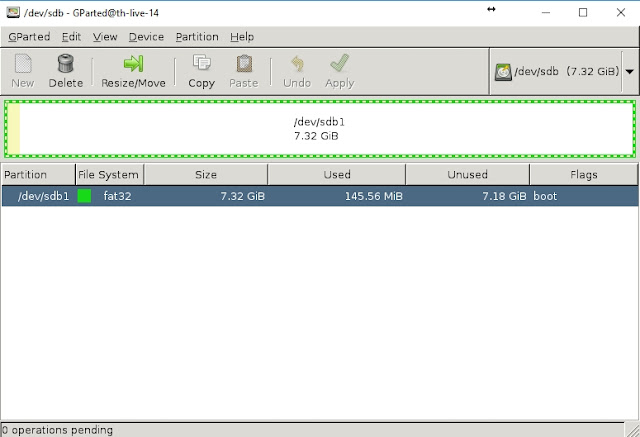The height and width of the screenshot is (437, 640).
Task: Open the Device menu
Action: [146, 37]
